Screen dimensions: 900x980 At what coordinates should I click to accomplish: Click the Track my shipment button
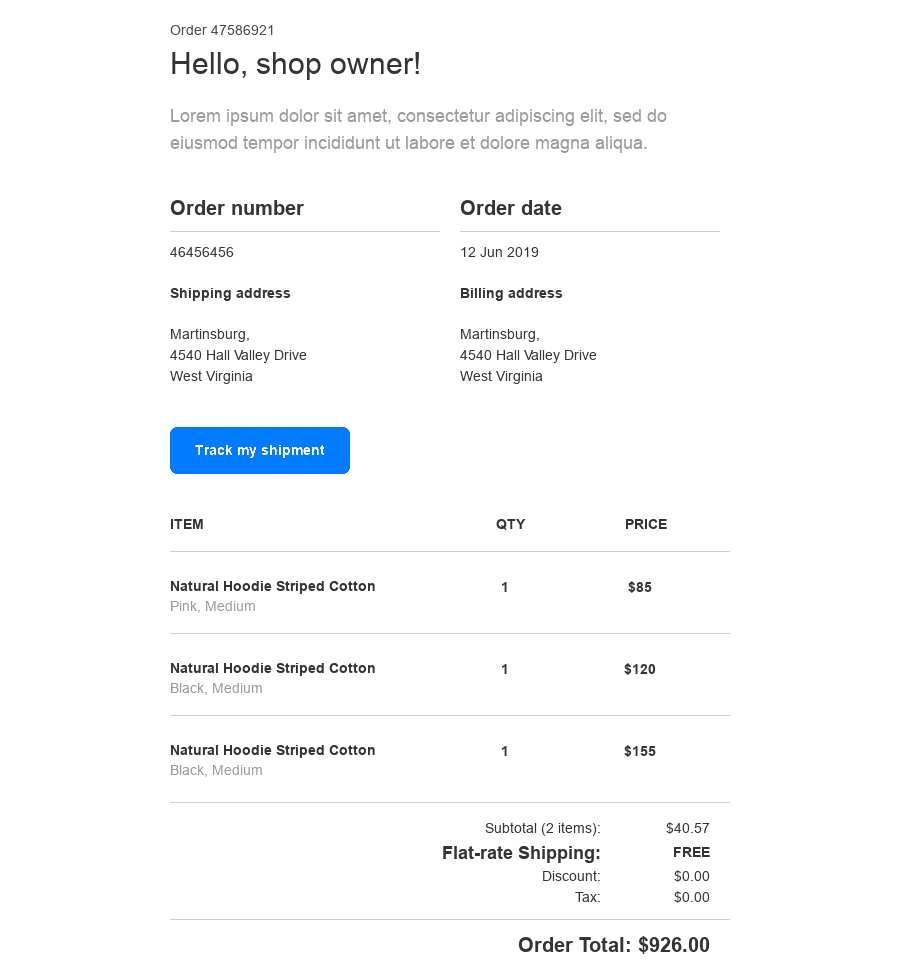[260, 451]
